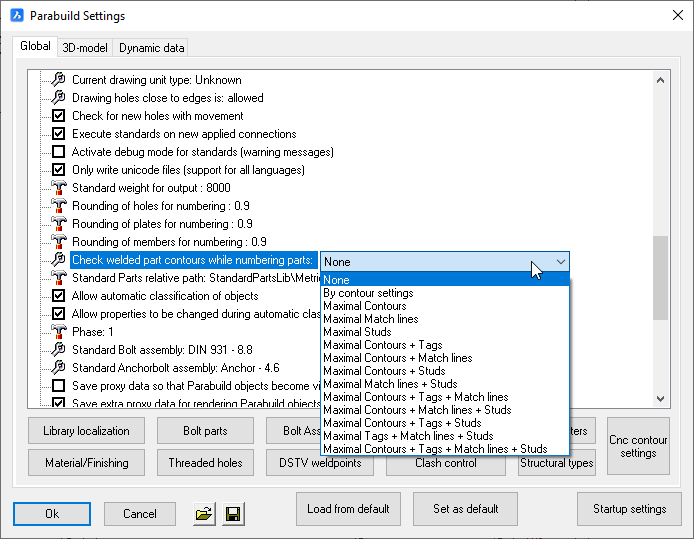
Task: Click the wrench icon beside Drawing holes close to edges
Action: pyautogui.click(x=59, y=98)
